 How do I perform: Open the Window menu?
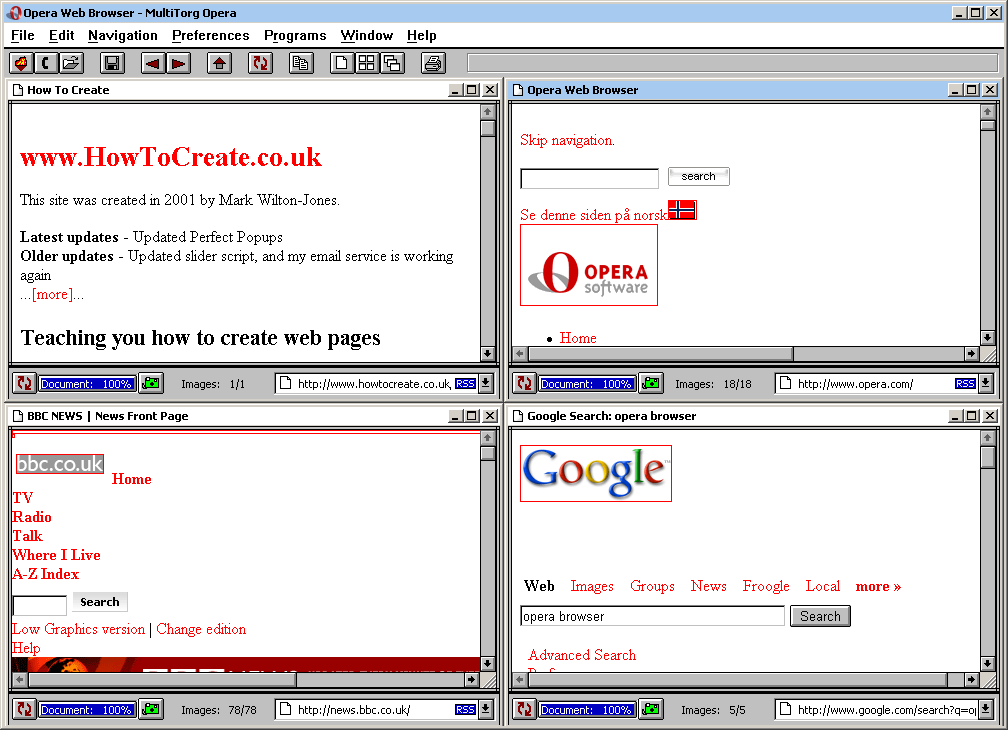point(366,35)
